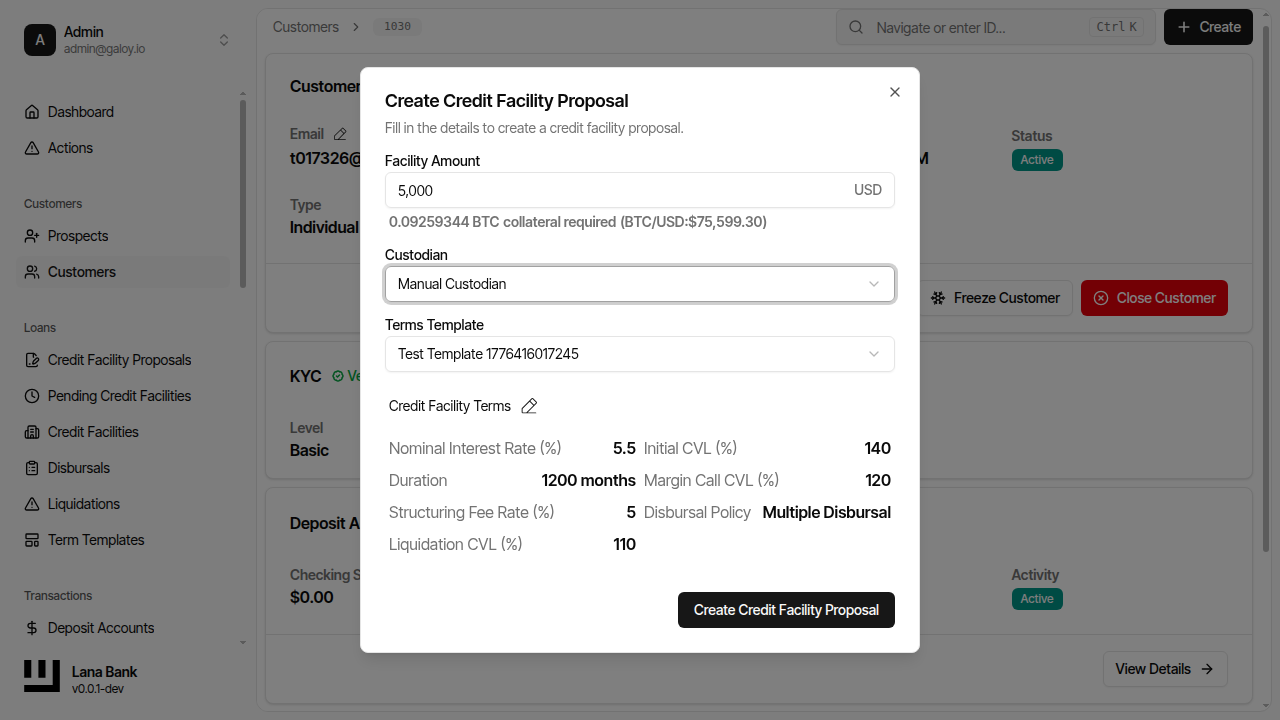Select Disbursals under Loans

(76, 467)
